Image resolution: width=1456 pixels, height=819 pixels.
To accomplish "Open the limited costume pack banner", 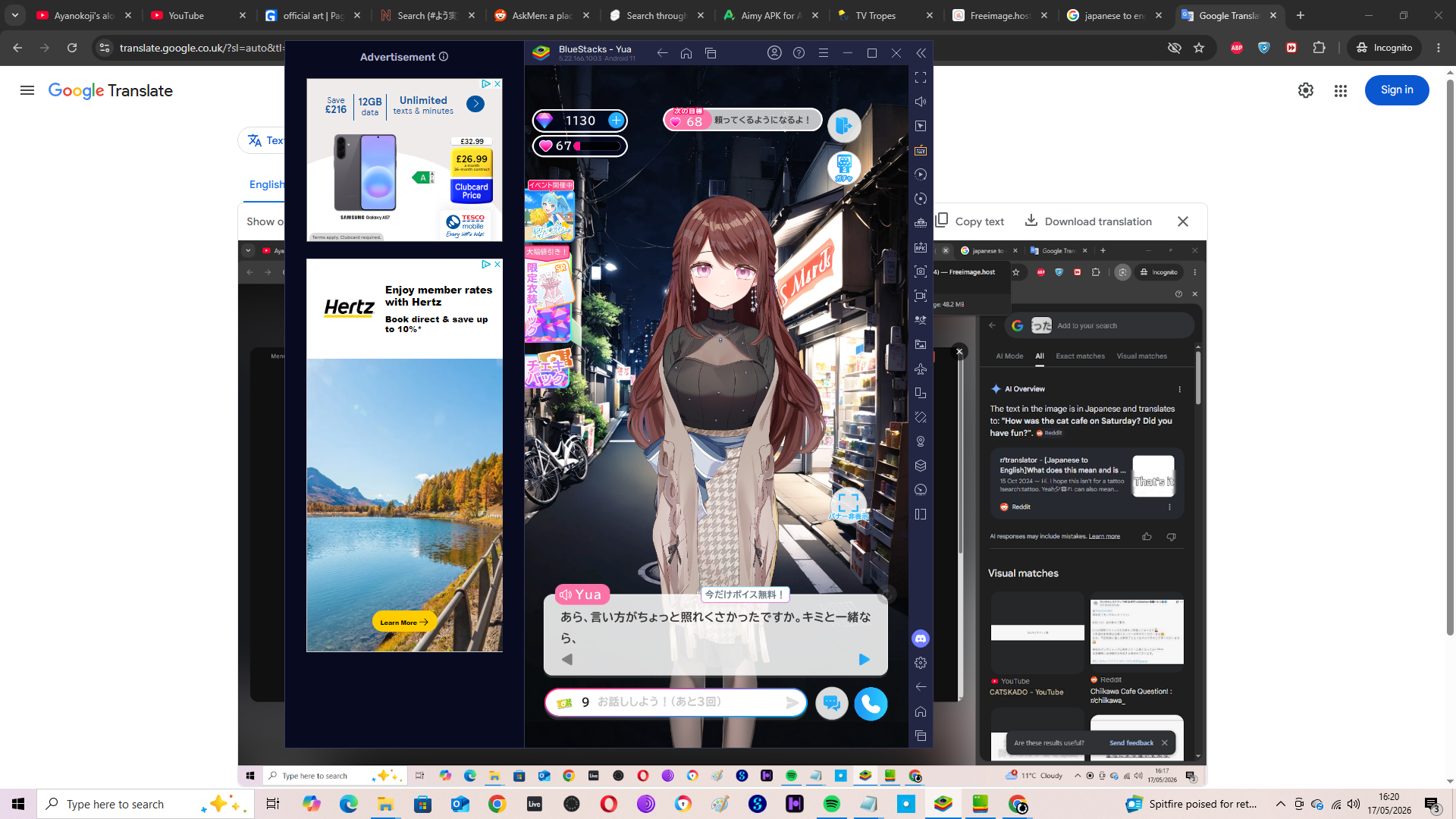I will click(548, 293).
